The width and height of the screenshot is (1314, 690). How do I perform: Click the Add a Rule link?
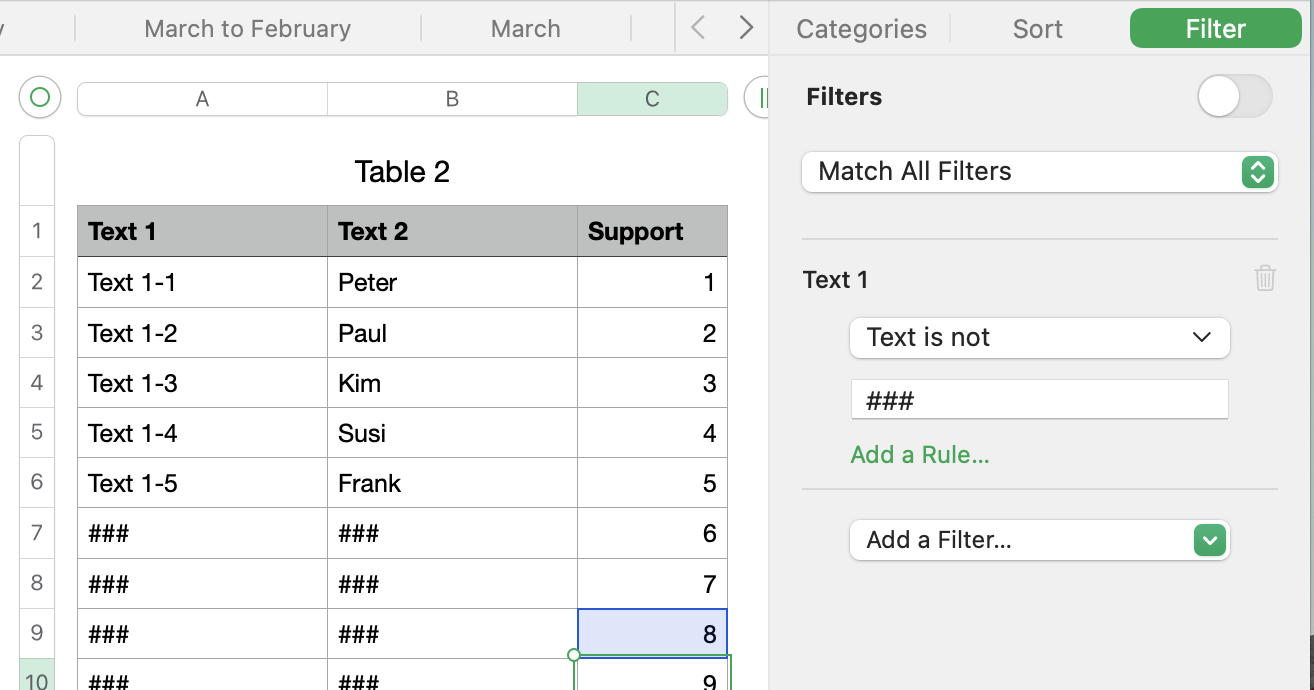tap(919, 455)
